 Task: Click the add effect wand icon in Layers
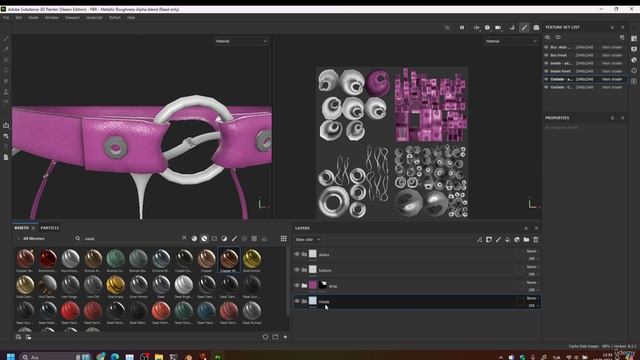pyautogui.click(x=480, y=240)
